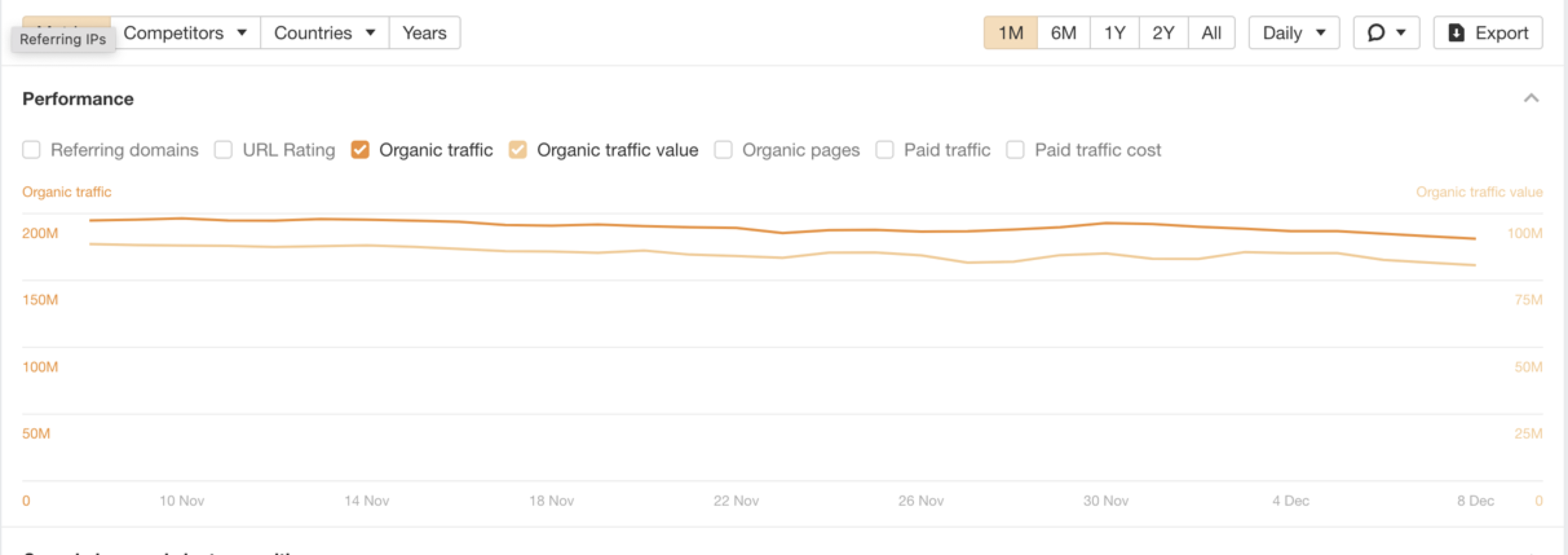The height and width of the screenshot is (555, 1568).
Task: Open the Countries dropdown
Action: (x=324, y=32)
